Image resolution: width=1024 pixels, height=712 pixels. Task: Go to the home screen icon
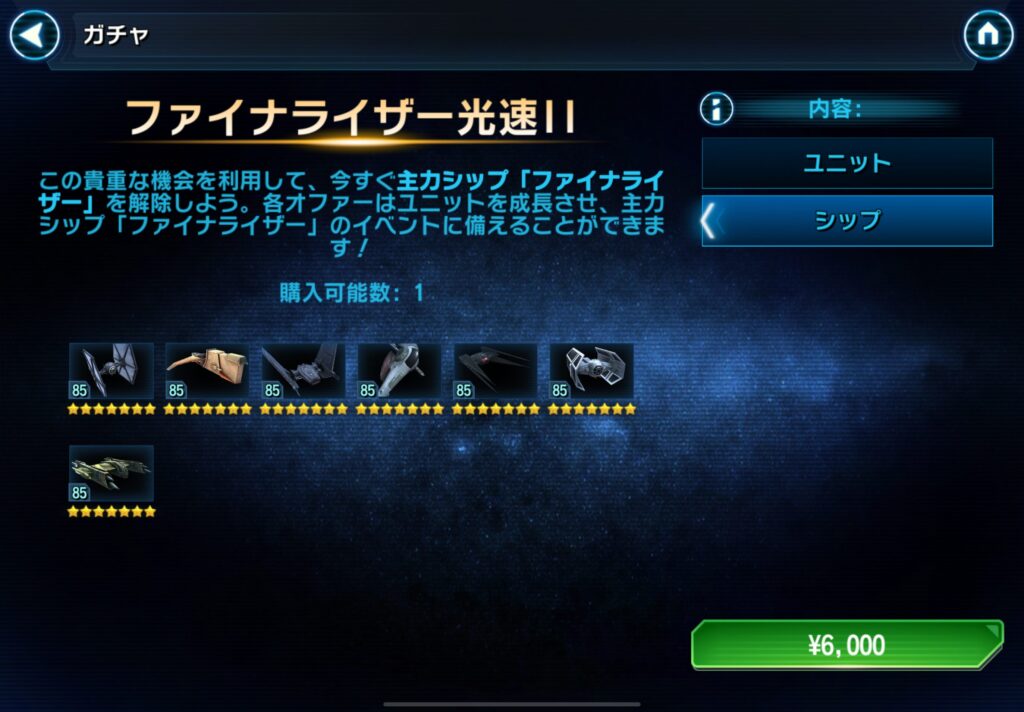[988, 35]
